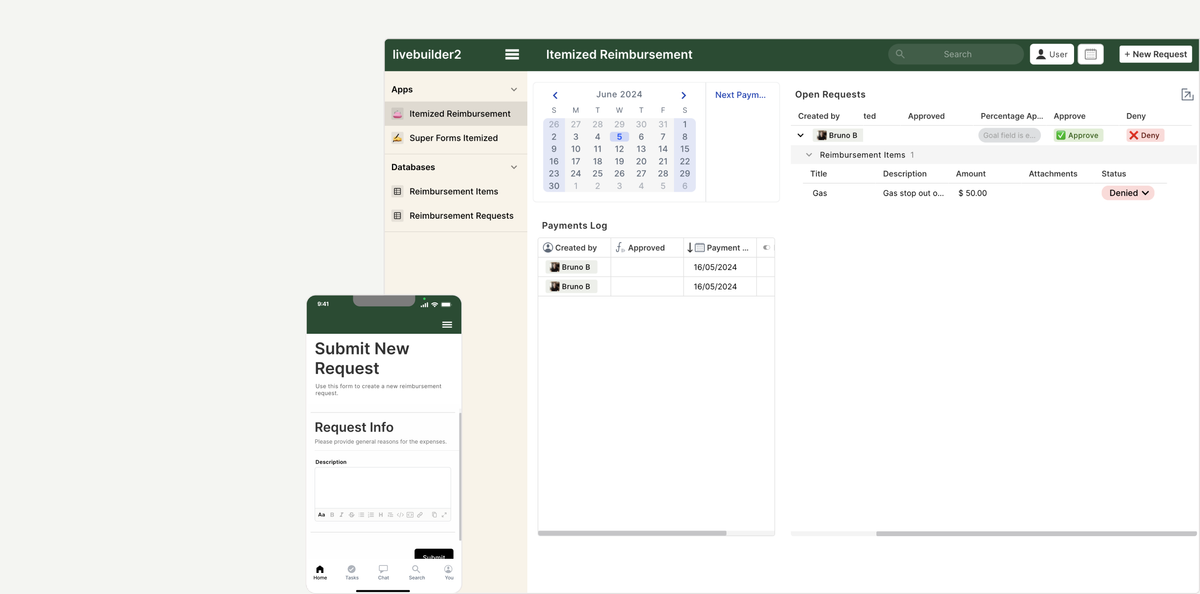
Task: Click the + New Request button
Action: 1155,53
